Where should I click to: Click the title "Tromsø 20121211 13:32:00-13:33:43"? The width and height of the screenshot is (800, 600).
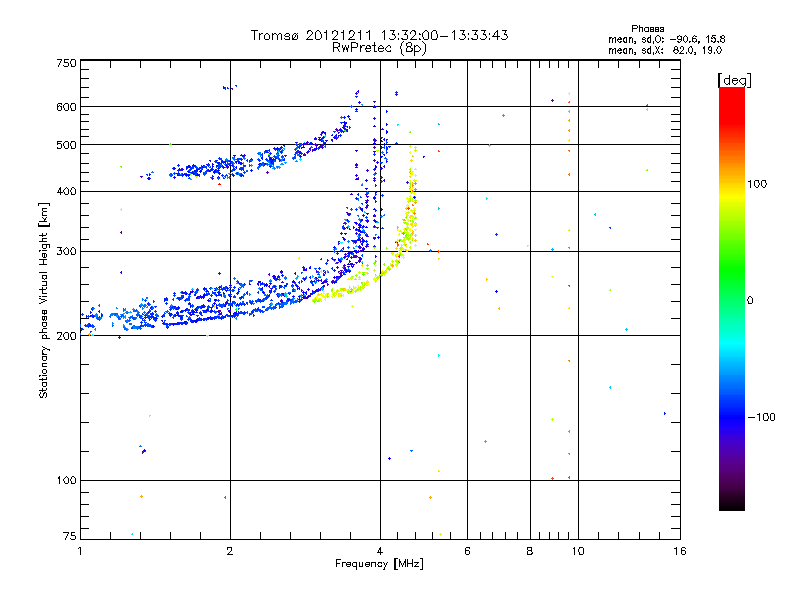pyautogui.click(x=380, y=35)
